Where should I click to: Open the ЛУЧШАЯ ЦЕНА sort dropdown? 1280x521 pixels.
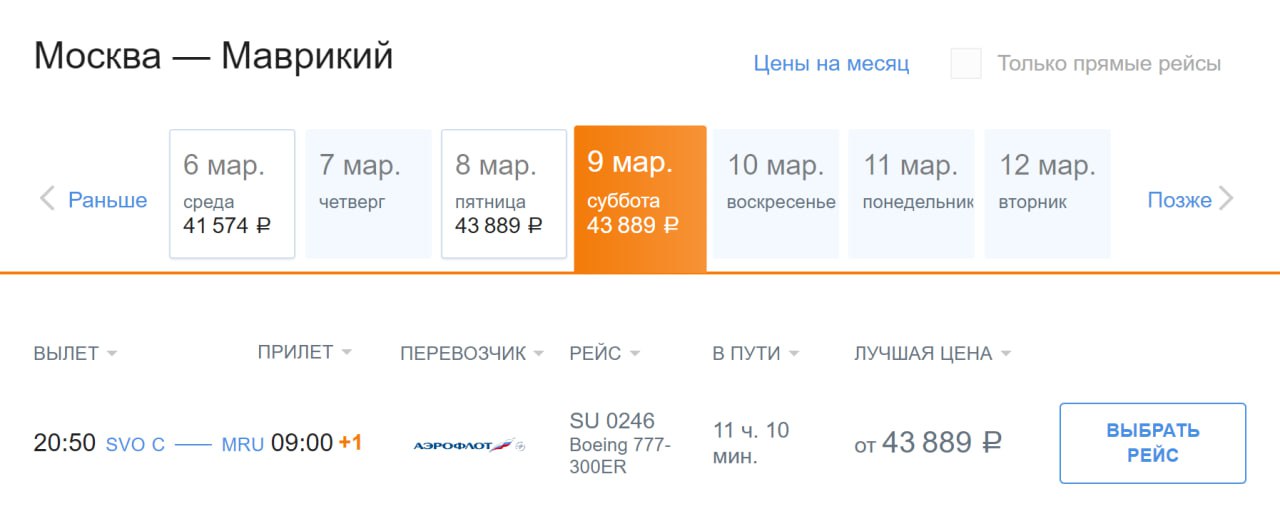1005,354
